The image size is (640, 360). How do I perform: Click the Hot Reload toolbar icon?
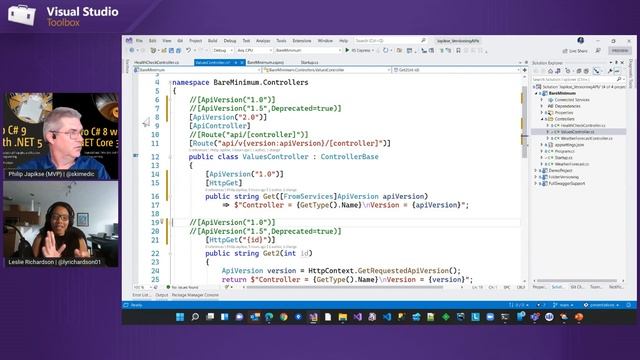tap(386, 50)
